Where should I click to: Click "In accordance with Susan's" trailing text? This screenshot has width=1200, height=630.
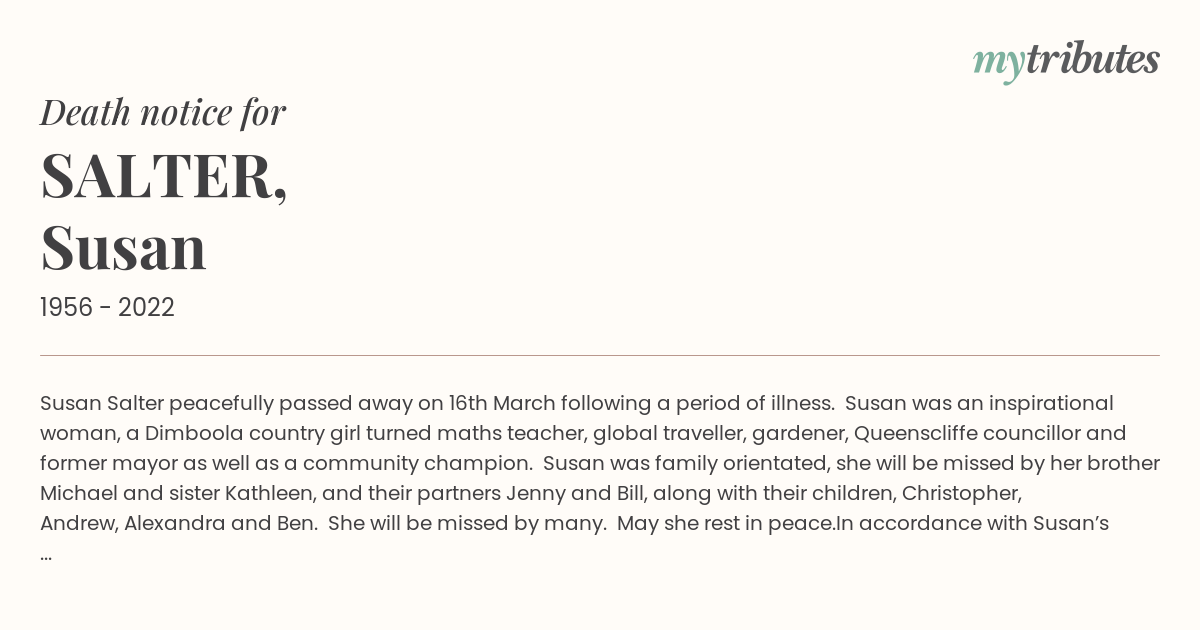[x=972, y=523]
